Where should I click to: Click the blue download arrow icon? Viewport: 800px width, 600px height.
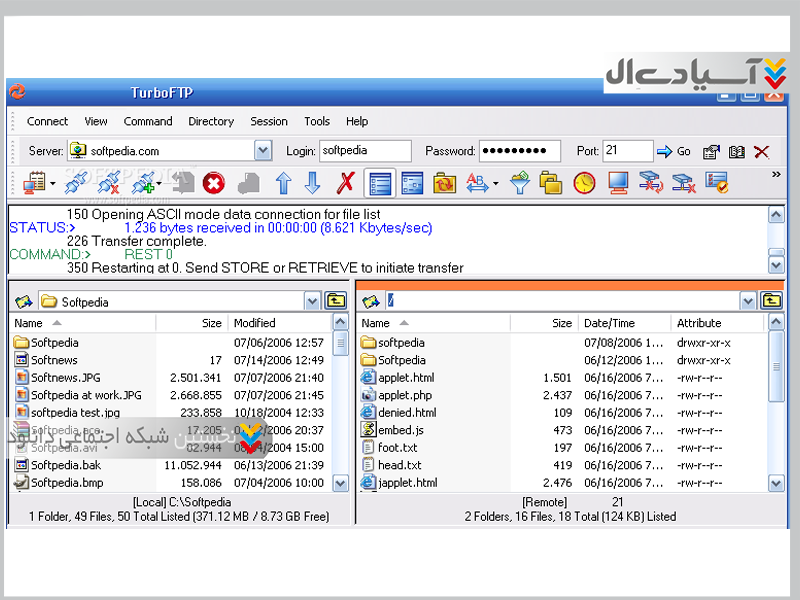(x=312, y=183)
